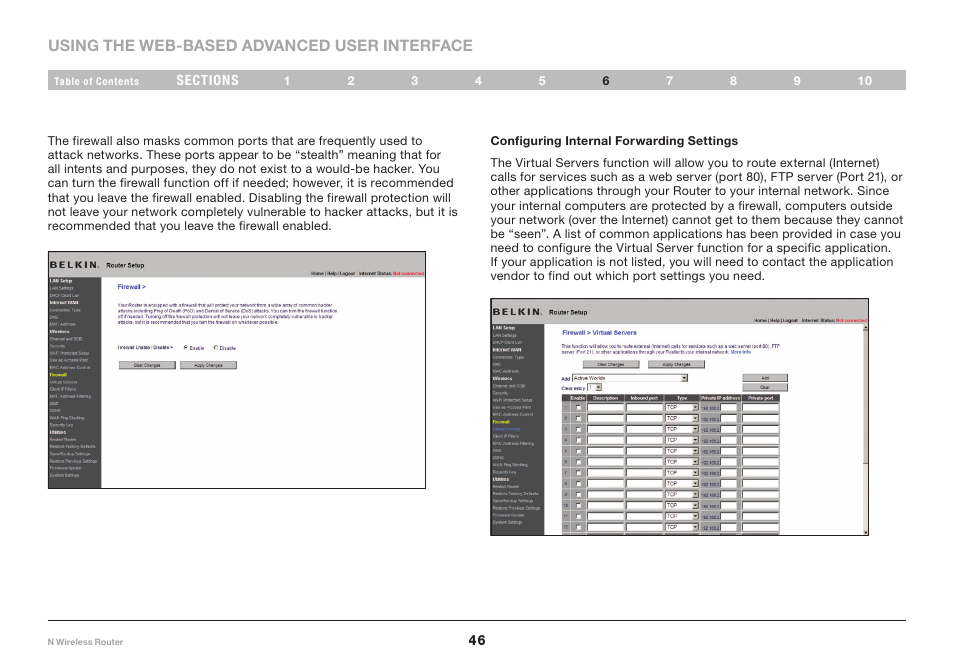The image size is (954, 668).
Task: Jump to section 5 in navigation bar
Action: pyautogui.click(x=542, y=81)
